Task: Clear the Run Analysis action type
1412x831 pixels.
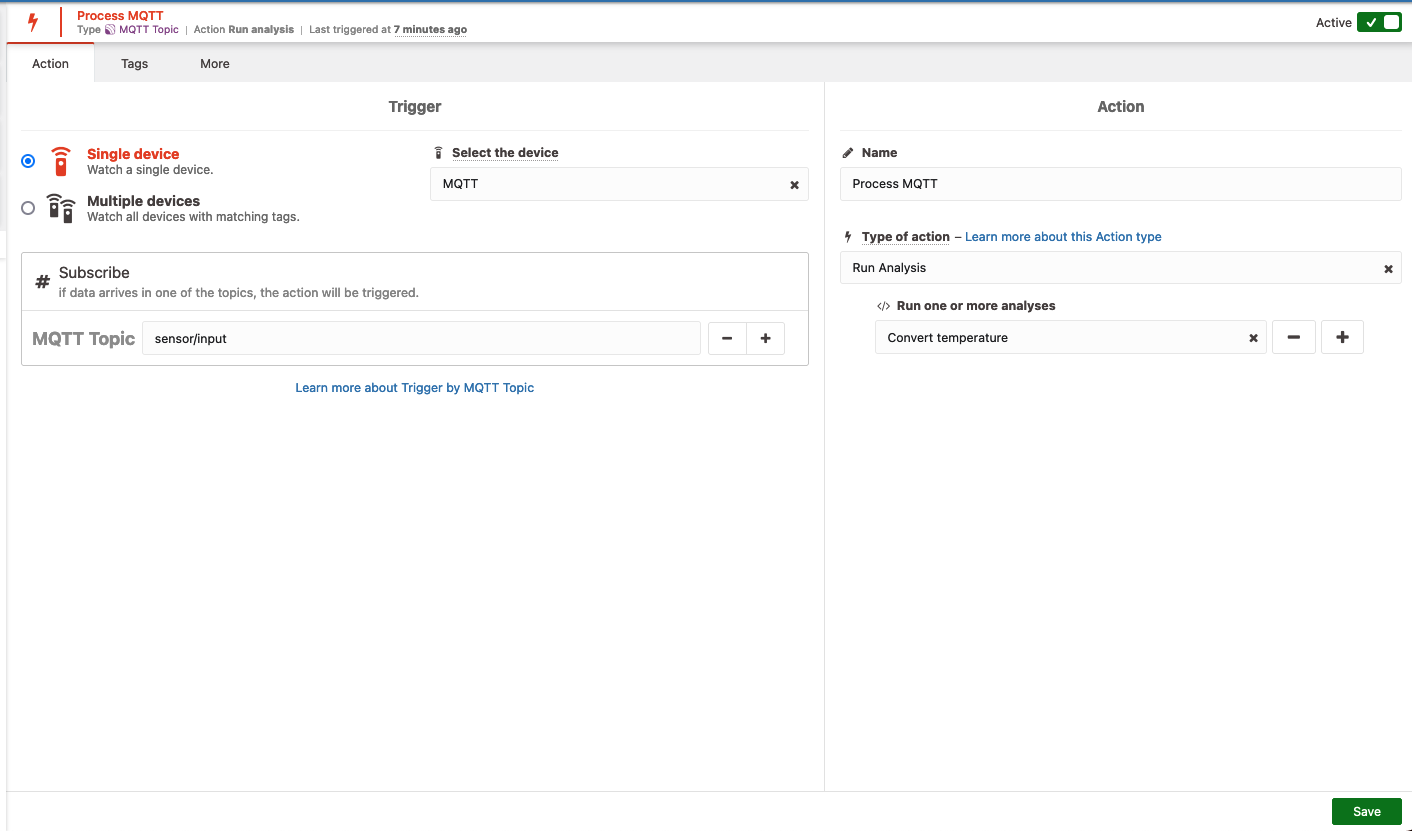Action: pyautogui.click(x=1388, y=269)
